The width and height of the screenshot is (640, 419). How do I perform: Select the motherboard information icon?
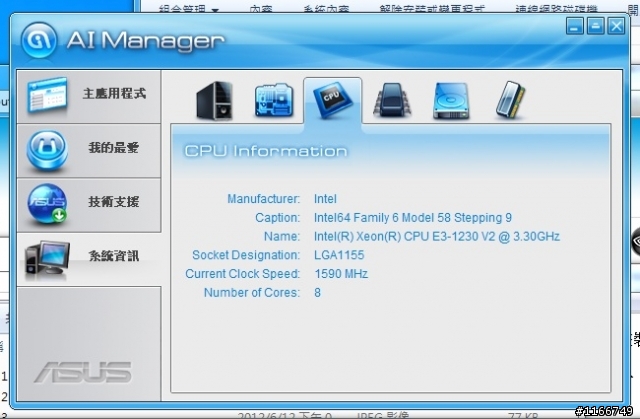274,100
